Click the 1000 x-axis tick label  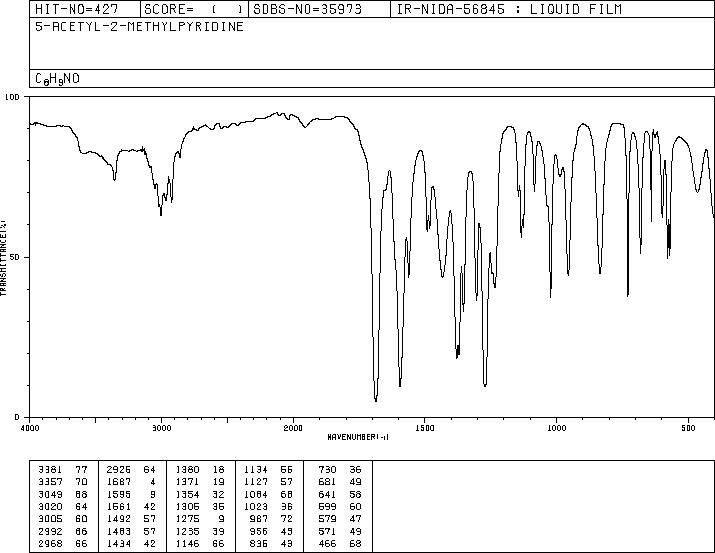(556, 428)
